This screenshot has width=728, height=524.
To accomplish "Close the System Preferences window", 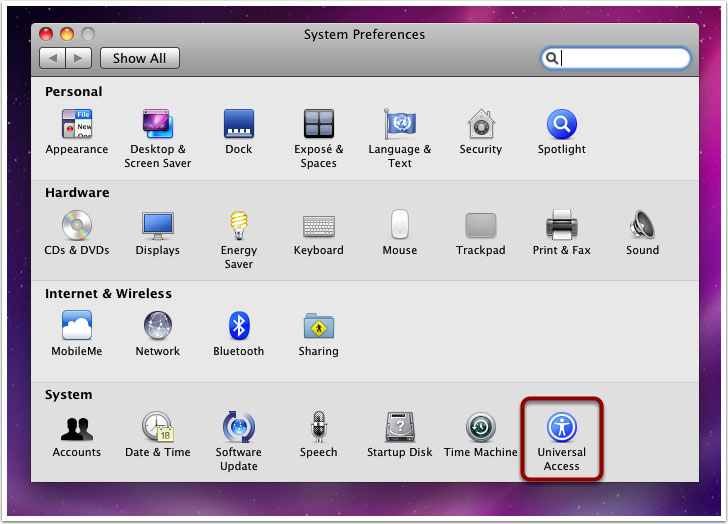I will click(46, 34).
